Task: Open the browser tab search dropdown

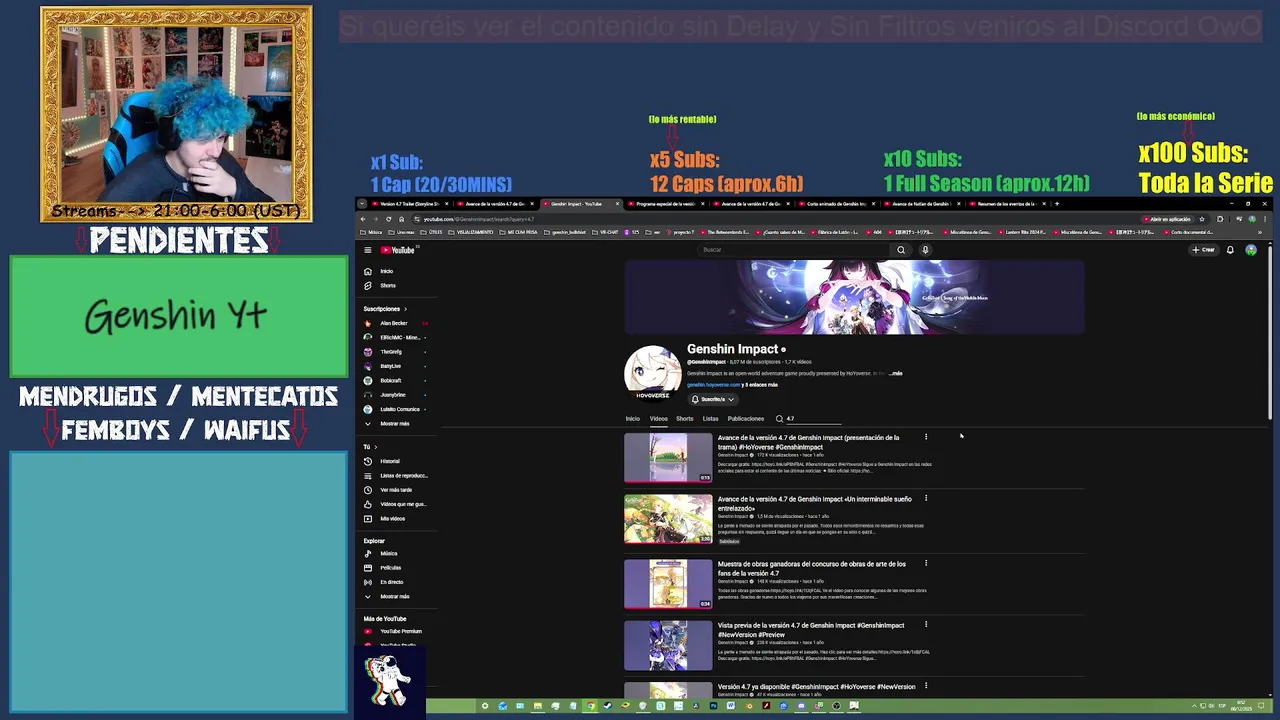Action: (362, 203)
